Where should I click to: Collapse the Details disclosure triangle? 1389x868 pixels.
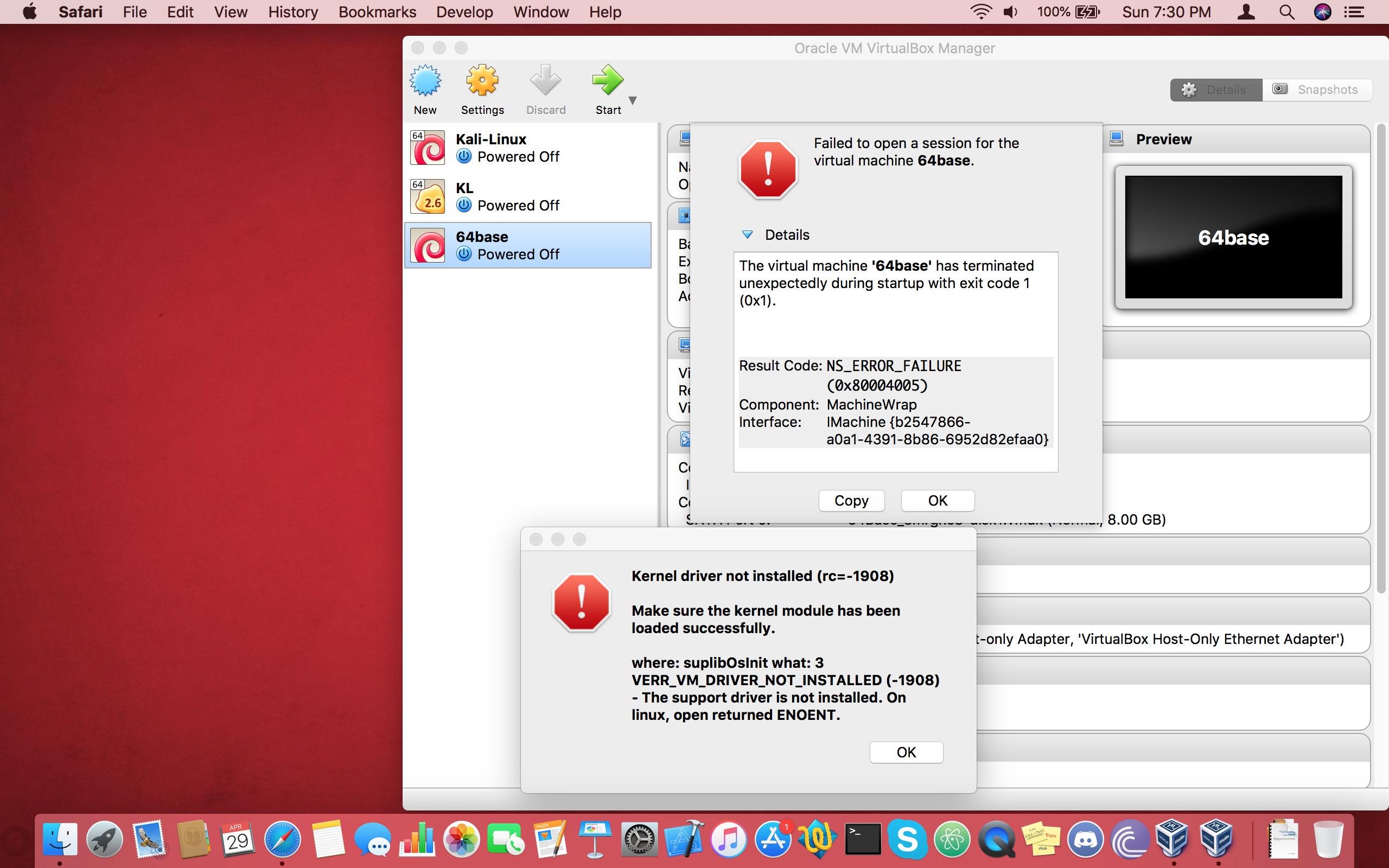(747, 235)
